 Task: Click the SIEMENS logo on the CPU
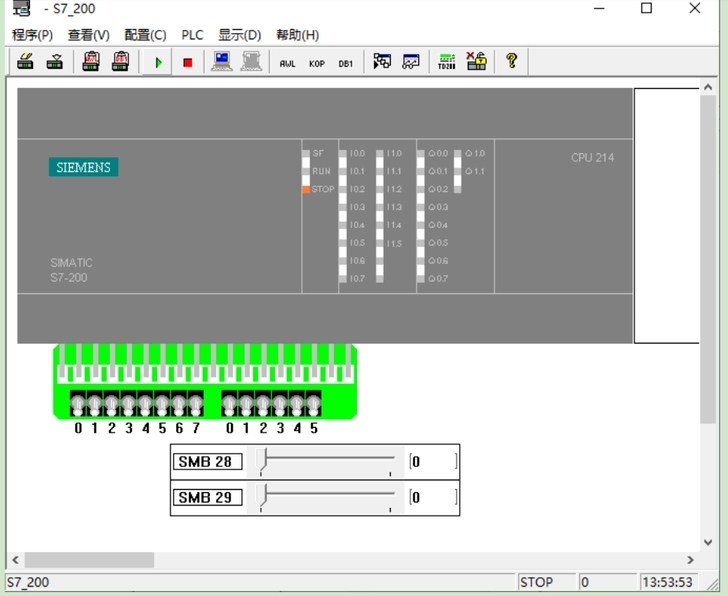(x=84, y=167)
